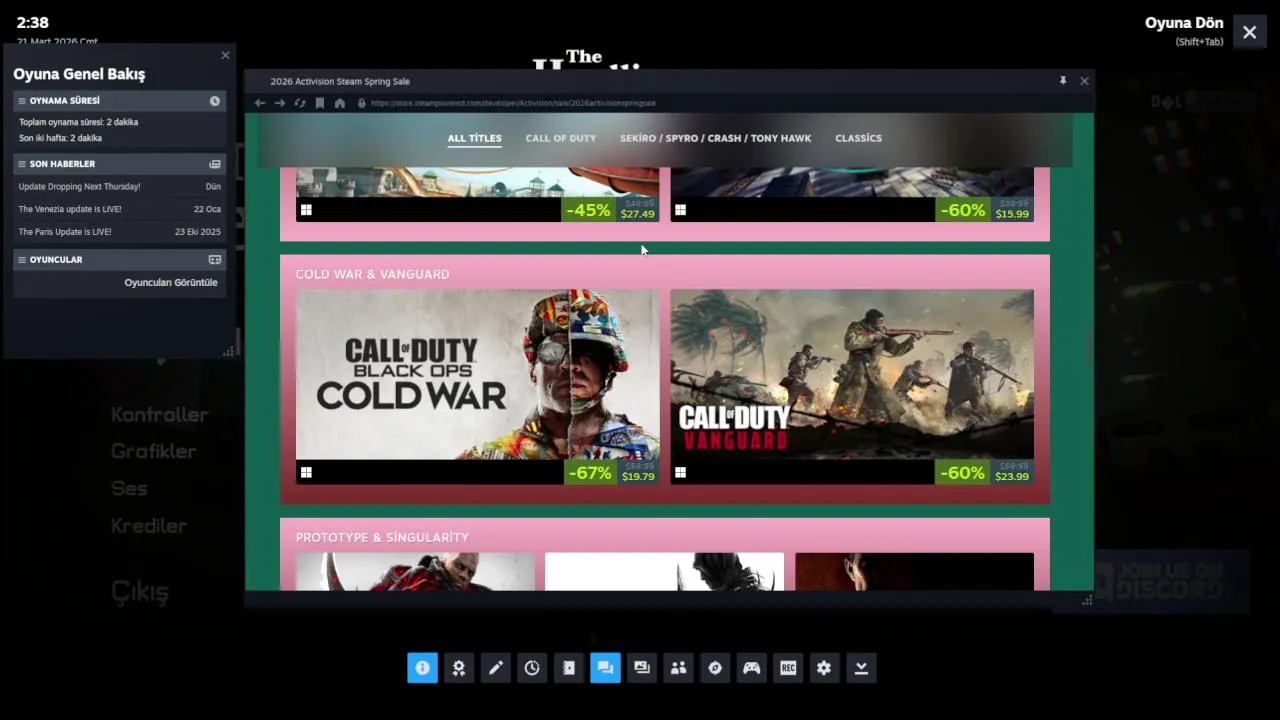Screen dimensions: 1280x720
Task: Click the icon in Oyuncular header
Action: tap(215, 260)
